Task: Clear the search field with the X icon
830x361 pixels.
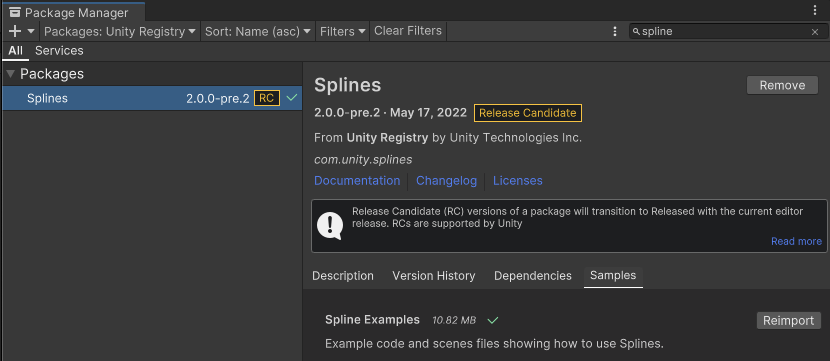Action: point(815,32)
